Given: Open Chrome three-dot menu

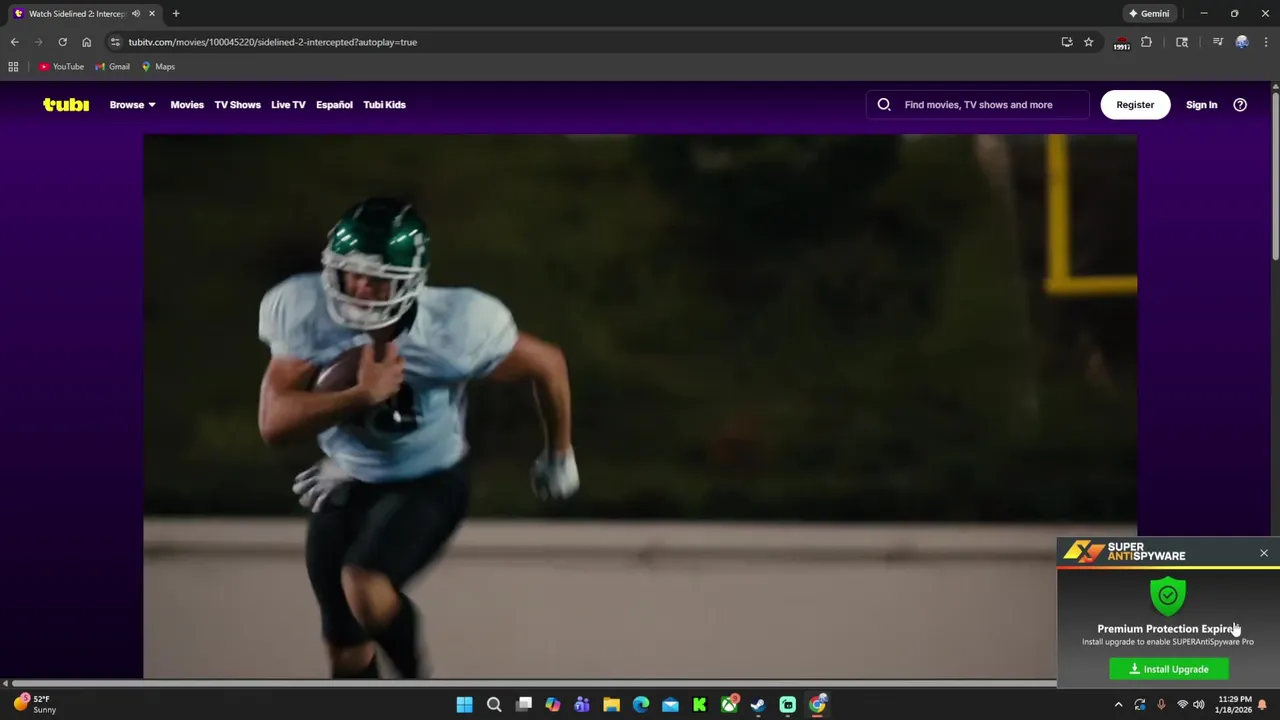Looking at the screenshot, I should [x=1266, y=42].
